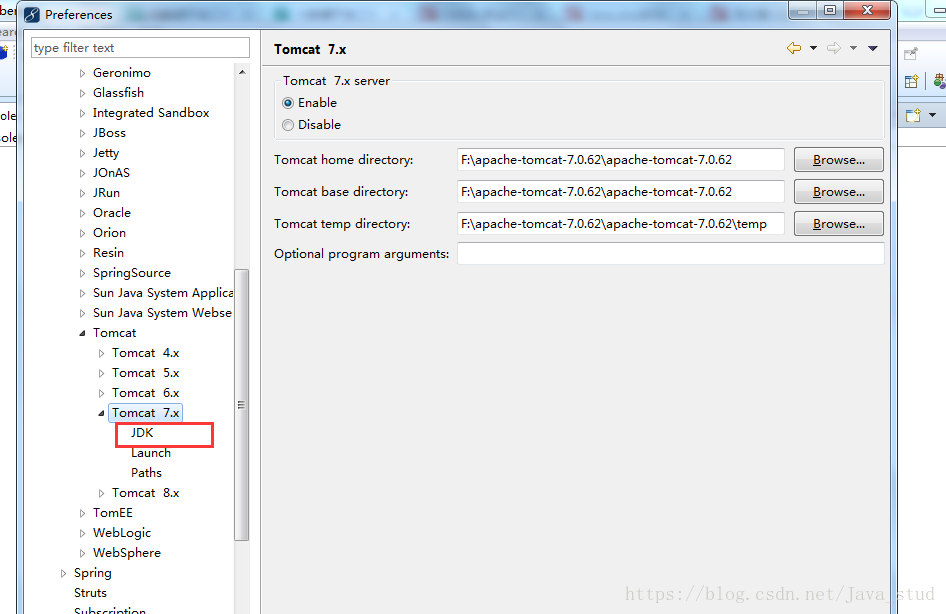946x614 pixels.
Task: Select the Sun Java System Webserver item
Action: pos(162,312)
